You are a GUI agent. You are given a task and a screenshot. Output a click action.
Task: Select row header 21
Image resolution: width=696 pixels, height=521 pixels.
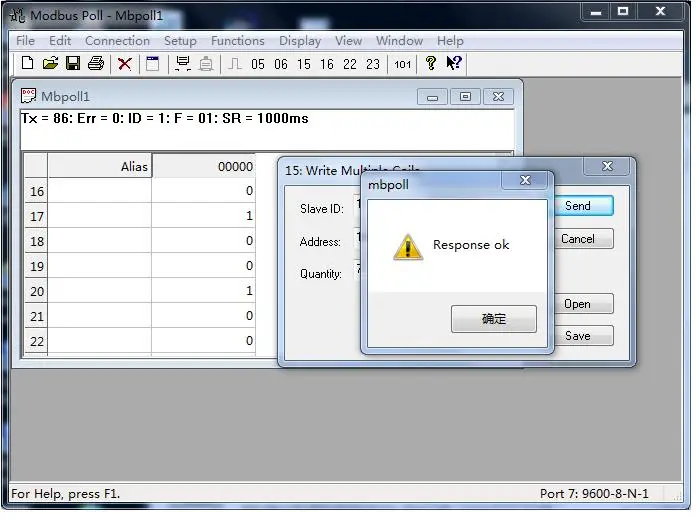click(x=36, y=316)
